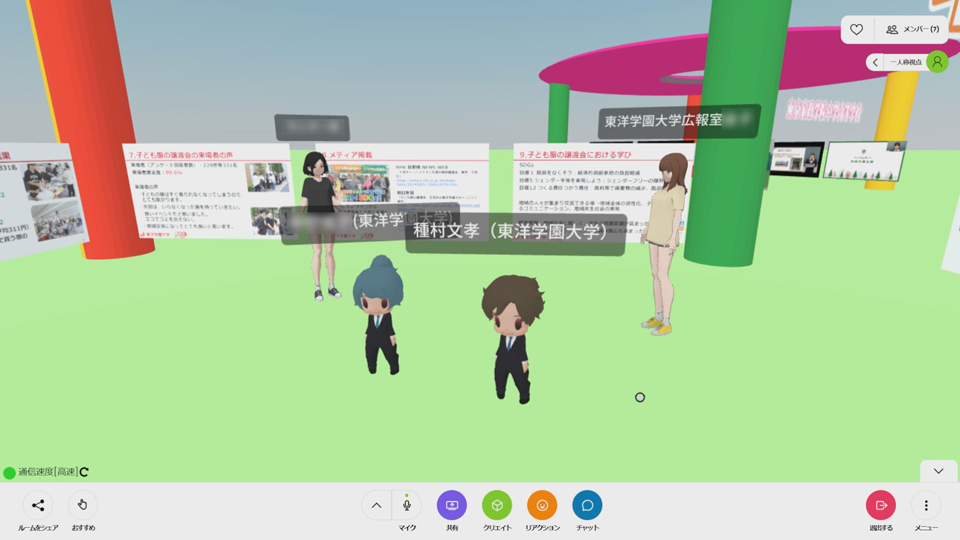Toggle the microphone (マイク) button
This screenshot has height=540, width=960.
pyautogui.click(x=407, y=505)
